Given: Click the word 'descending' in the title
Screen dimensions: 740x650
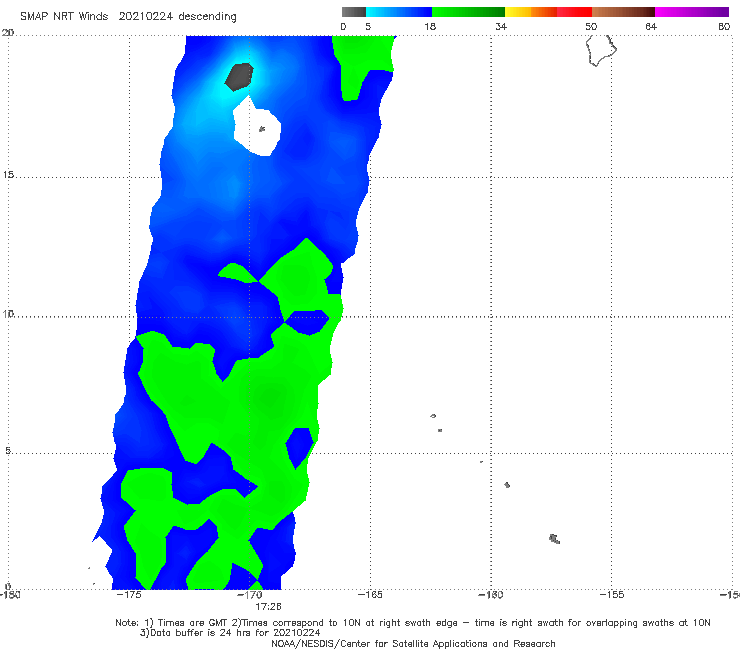Looking at the screenshot, I should (208, 17).
